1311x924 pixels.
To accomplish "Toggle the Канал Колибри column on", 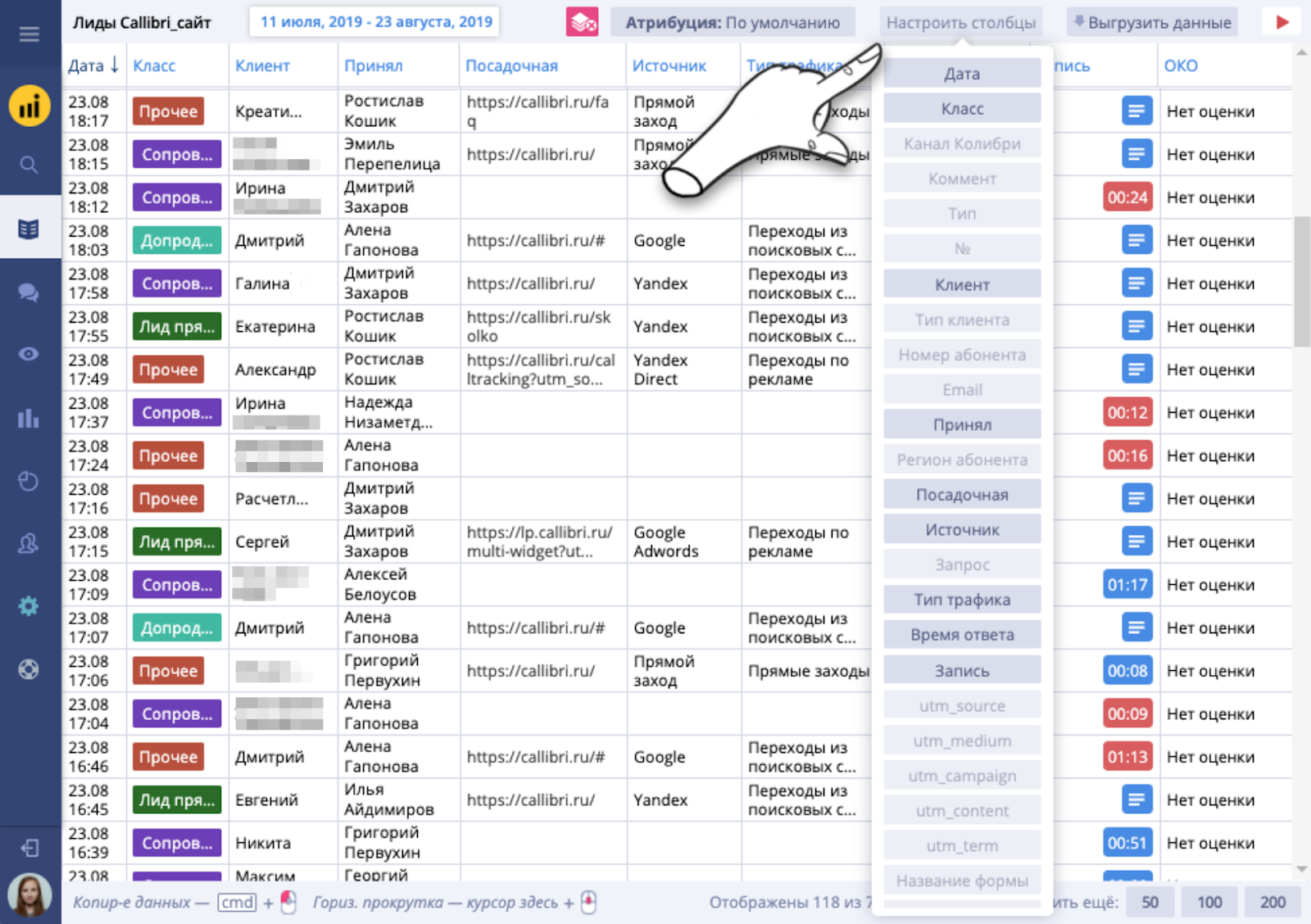I will click(962, 143).
